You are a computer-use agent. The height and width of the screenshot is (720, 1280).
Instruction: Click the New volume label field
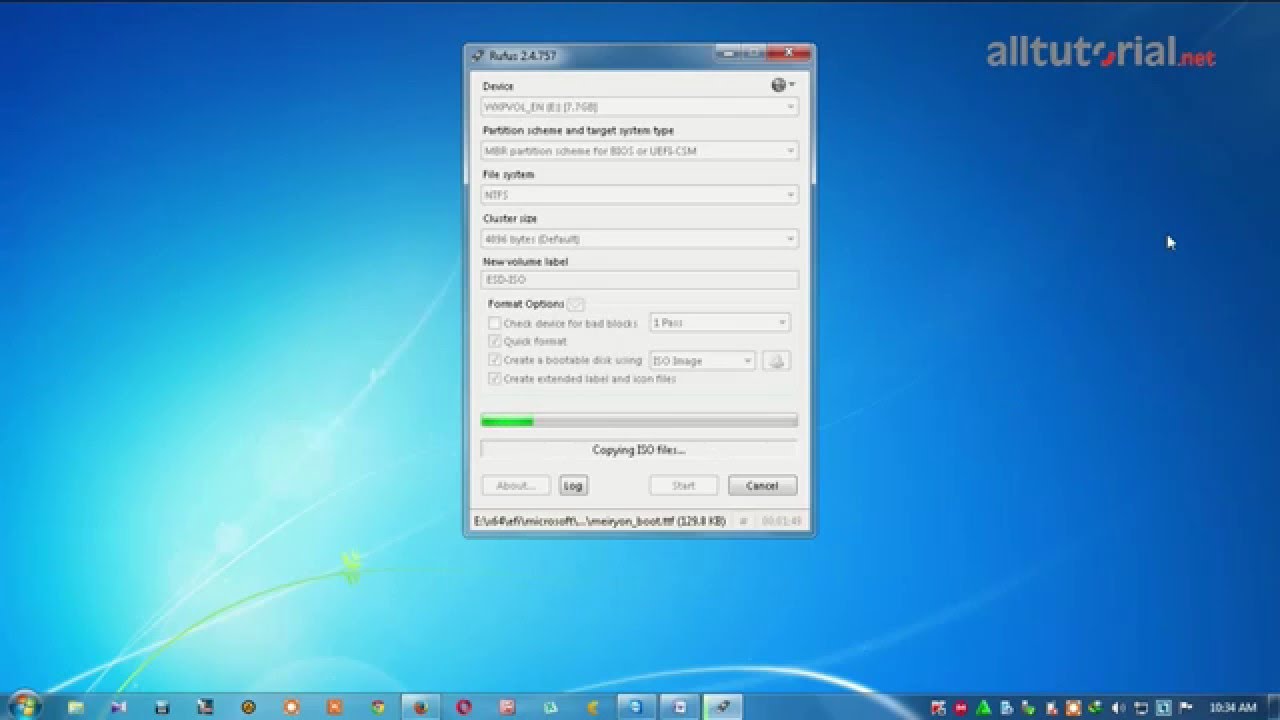640,280
